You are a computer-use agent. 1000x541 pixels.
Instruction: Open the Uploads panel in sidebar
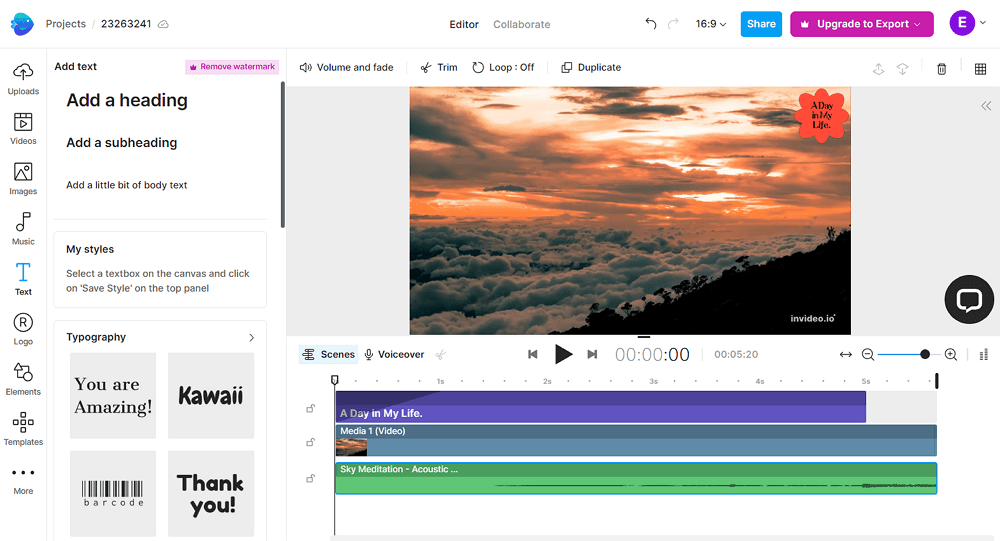(23, 78)
